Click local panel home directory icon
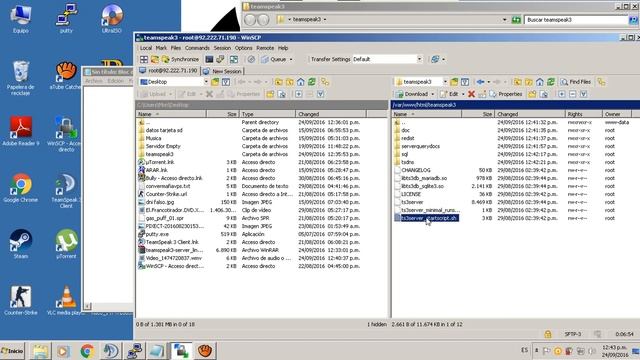640x360 pixels. click(301, 82)
